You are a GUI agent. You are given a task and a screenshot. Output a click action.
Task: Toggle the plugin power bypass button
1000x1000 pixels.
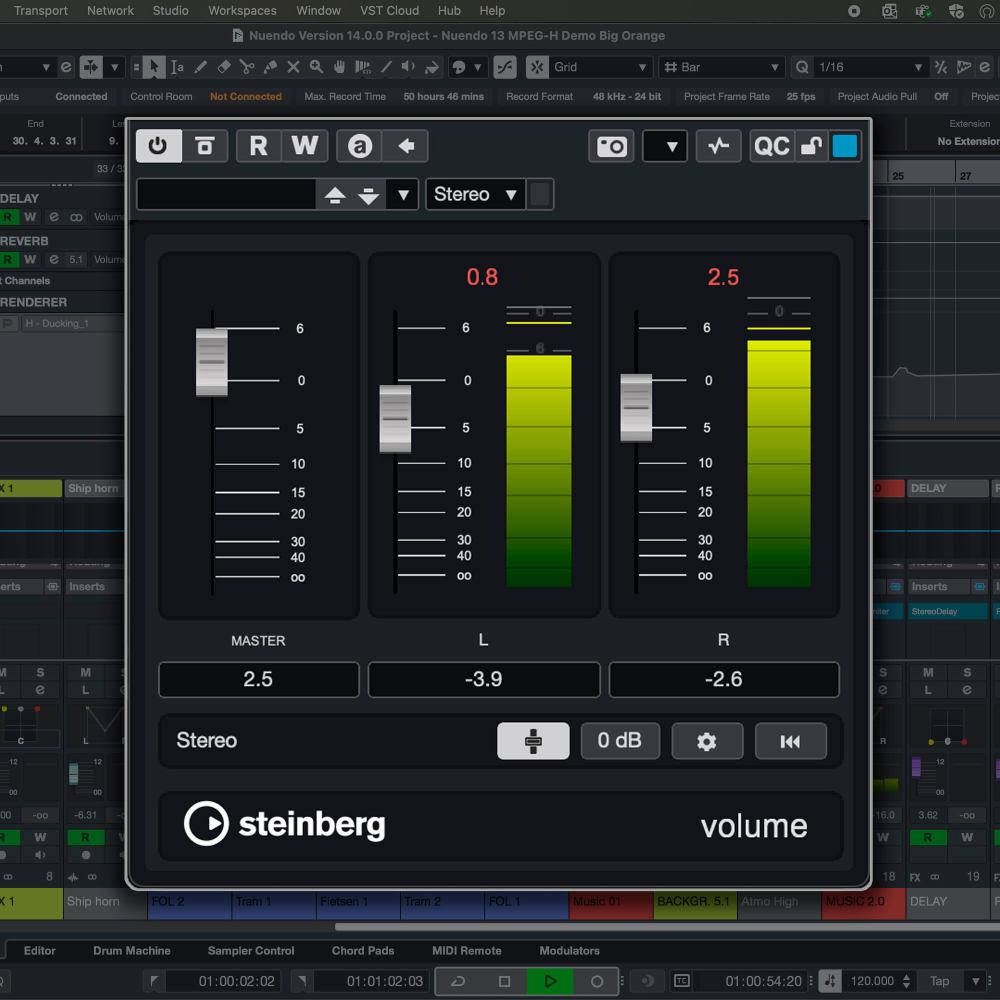158,146
